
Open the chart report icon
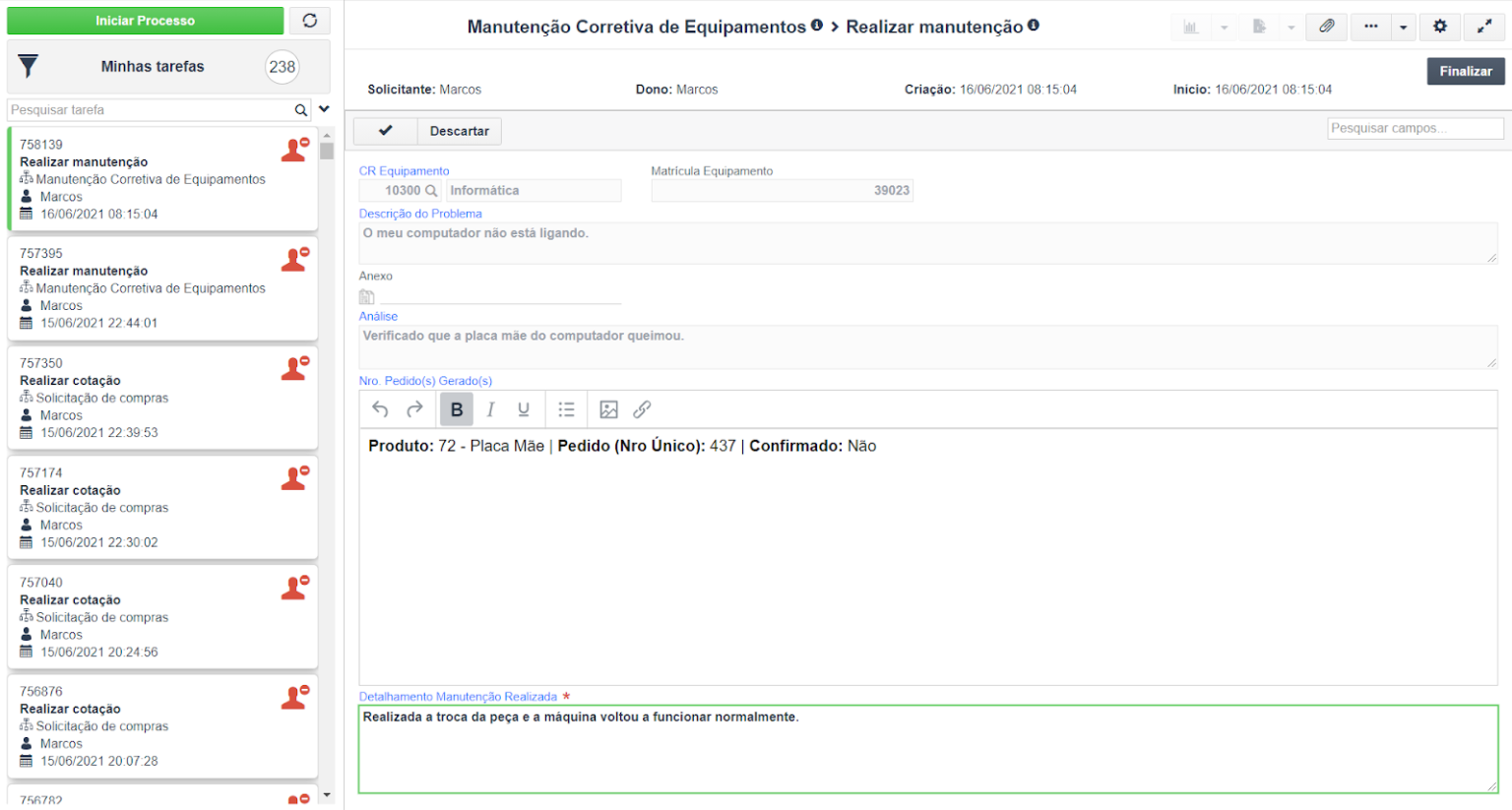coord(1191,27)
